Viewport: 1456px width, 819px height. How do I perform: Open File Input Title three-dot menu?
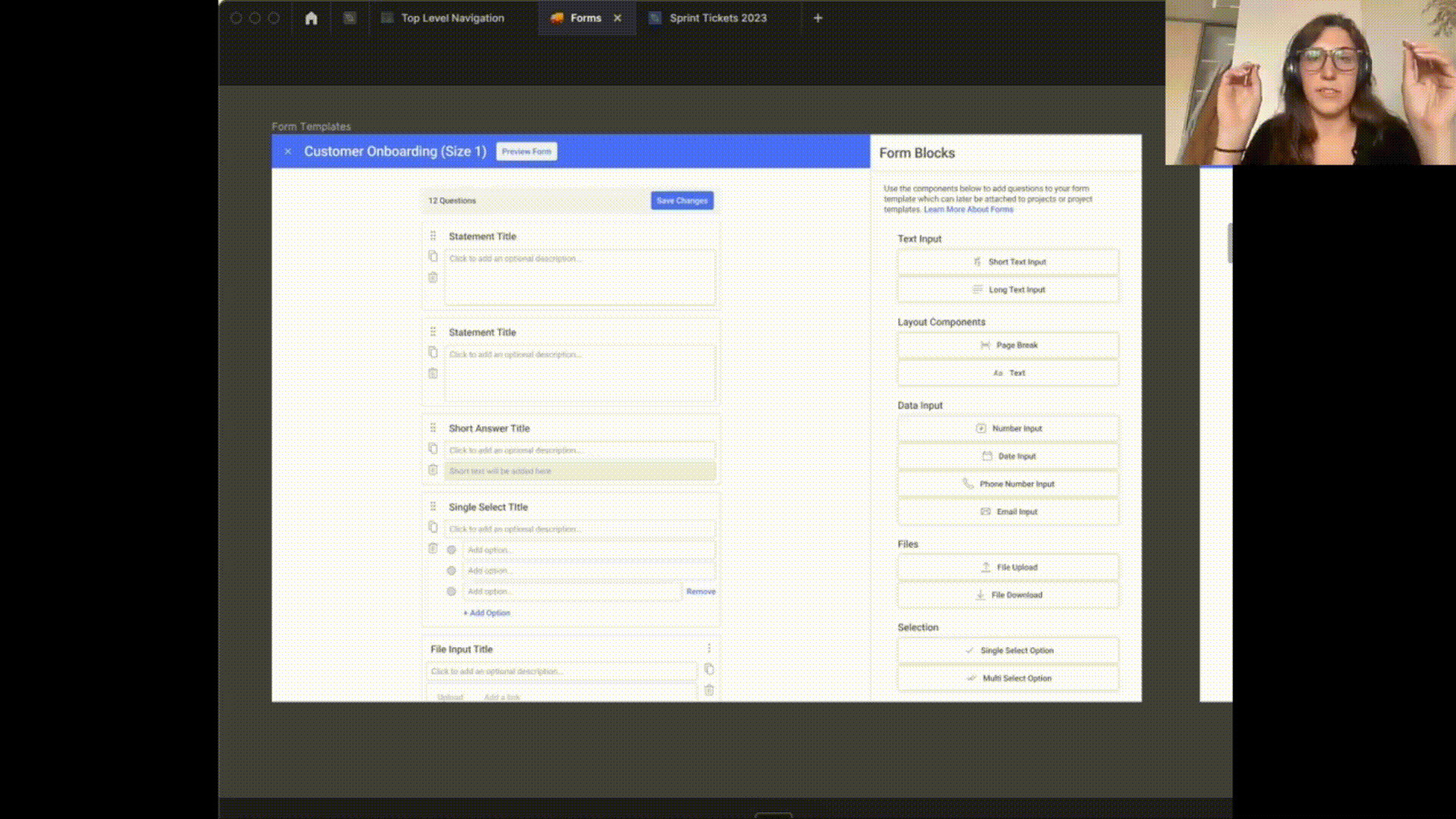point(709,648)
